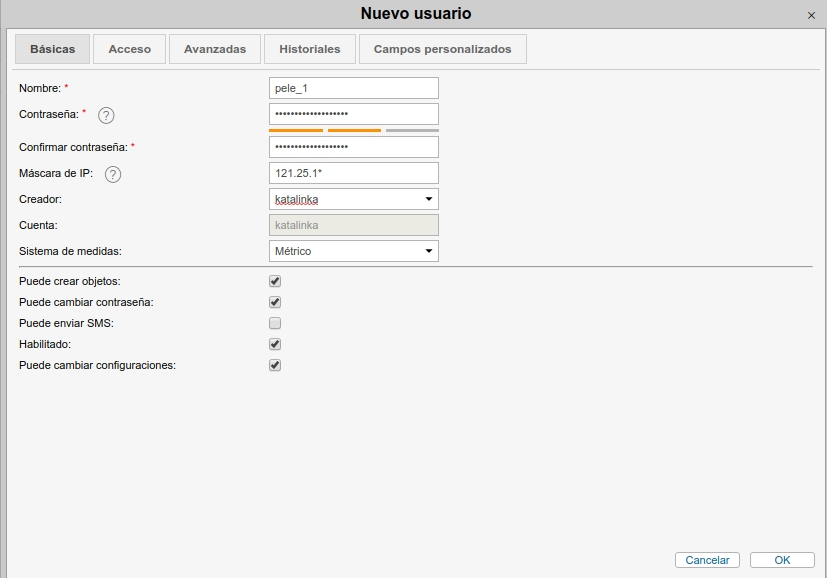The width and height of the screenshot is (827, 578).
Task: Enable the Puede enviar SMS checkbox
Action: point(275,323)
